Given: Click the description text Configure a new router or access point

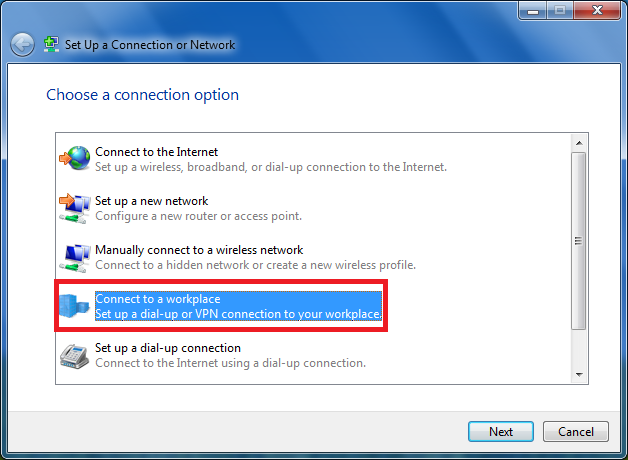Looking at the screenshot, I should tap(198, 216).
